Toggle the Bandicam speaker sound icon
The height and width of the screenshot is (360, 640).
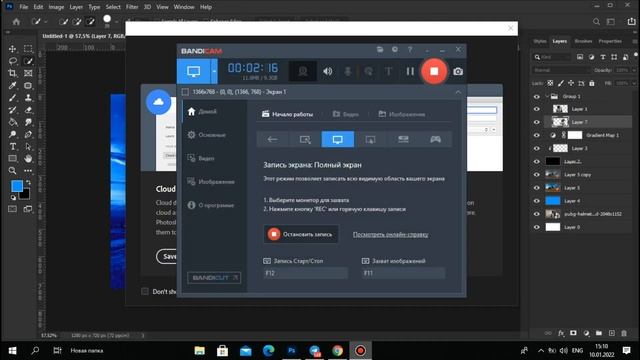pyautogui.click(x=327, y=71)
